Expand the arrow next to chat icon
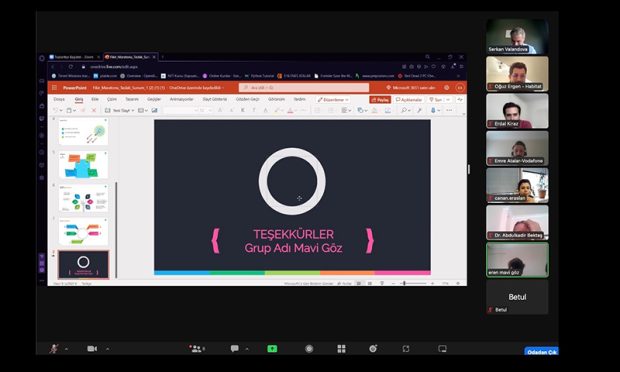Viewport: 620px width, 372px height. point(247,349)
